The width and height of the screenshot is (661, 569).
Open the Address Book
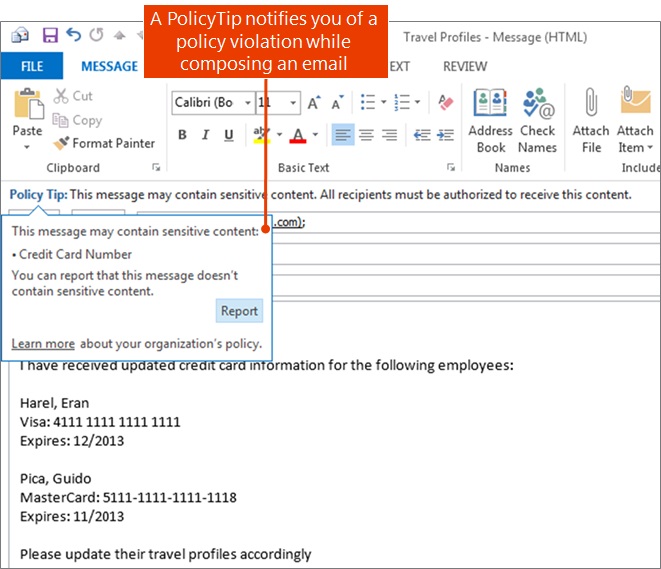(490, 120)
